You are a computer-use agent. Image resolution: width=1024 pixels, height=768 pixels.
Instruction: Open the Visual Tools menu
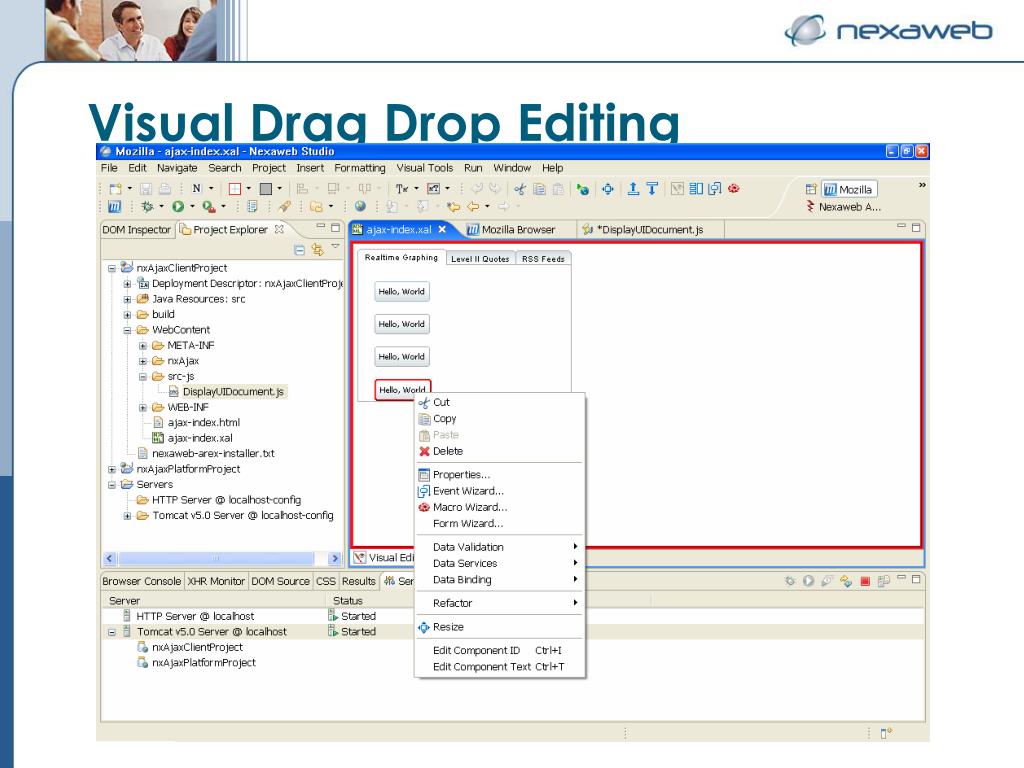(x=424, y=168)
